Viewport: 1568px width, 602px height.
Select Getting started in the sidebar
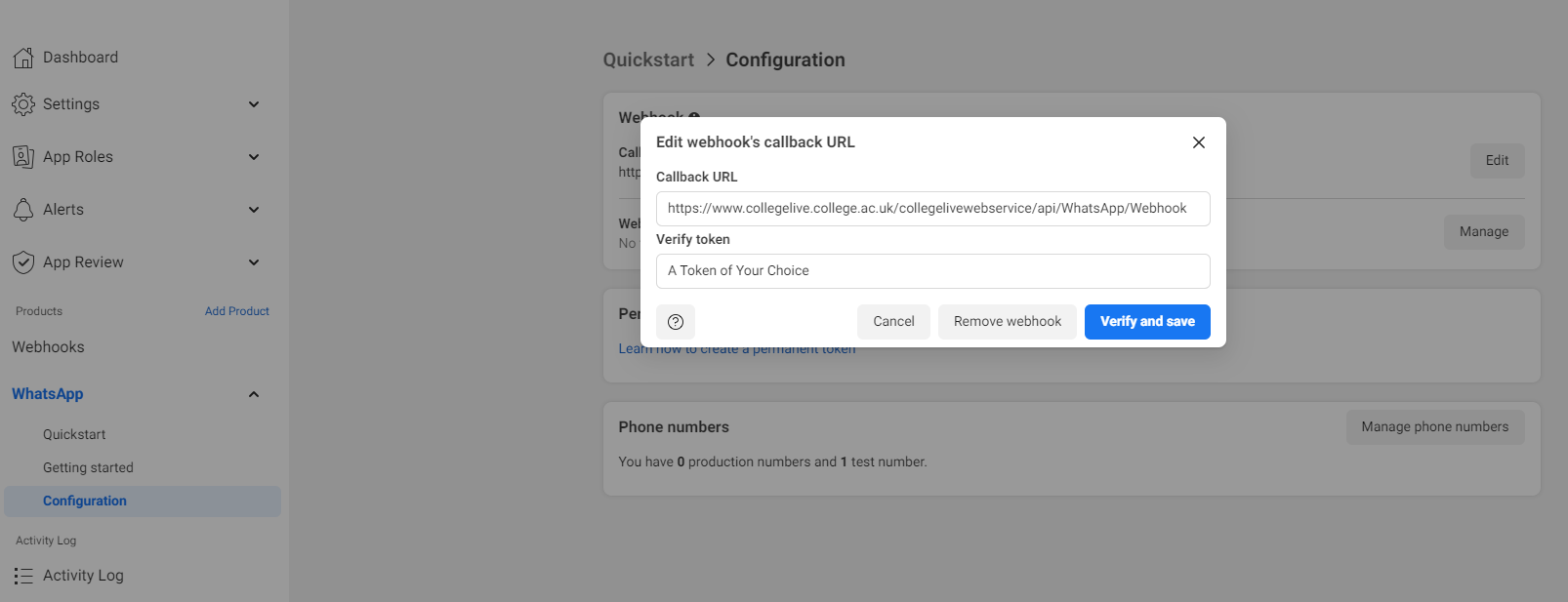click(x=88, y=468)
